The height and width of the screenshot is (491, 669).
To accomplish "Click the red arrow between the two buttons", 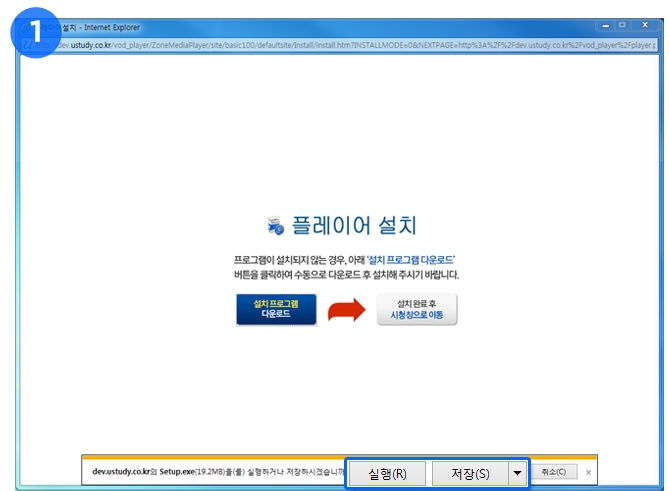I will coord(347,309).
